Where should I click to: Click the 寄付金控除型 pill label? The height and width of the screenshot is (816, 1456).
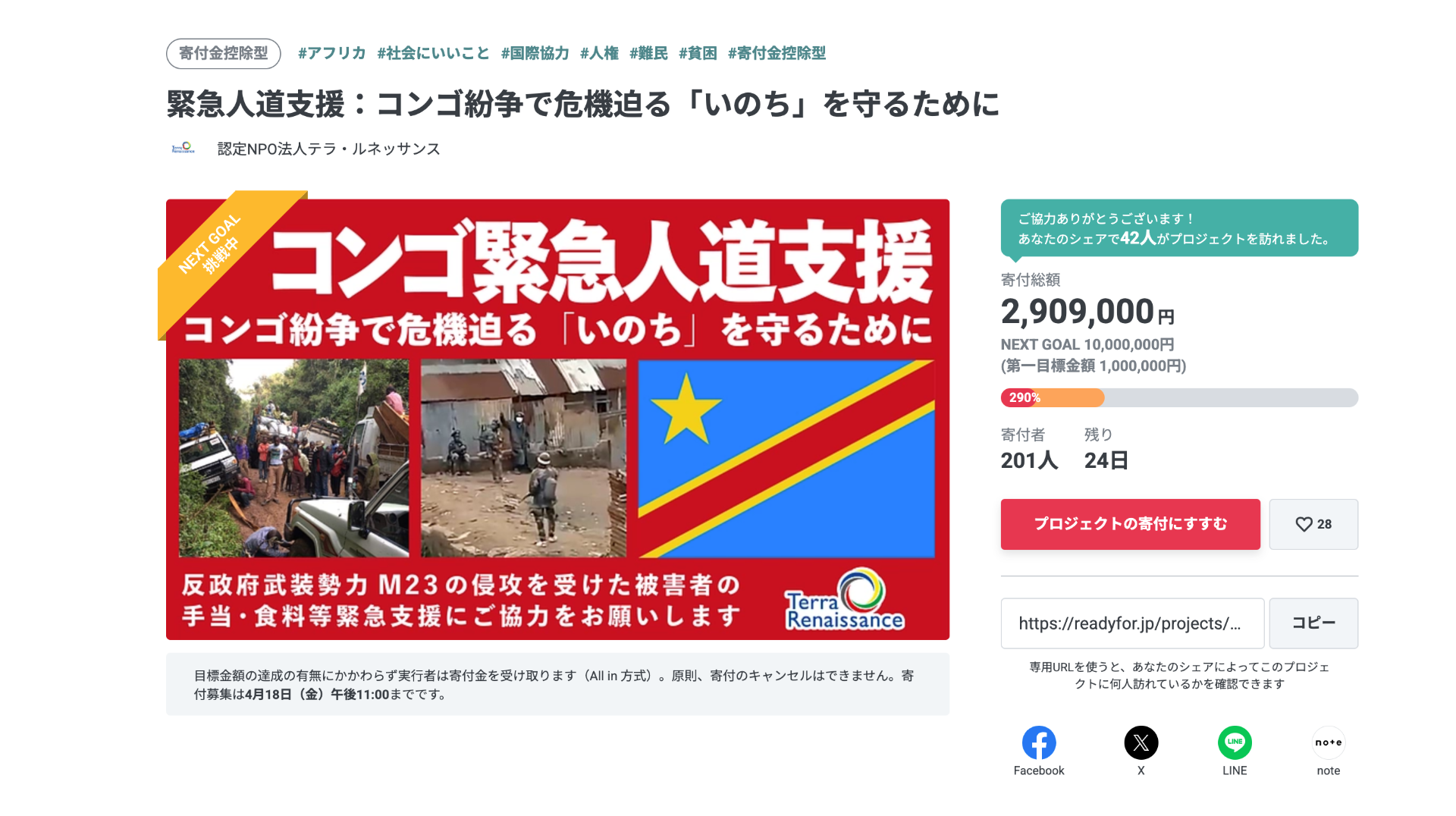[x=223, y=53]
